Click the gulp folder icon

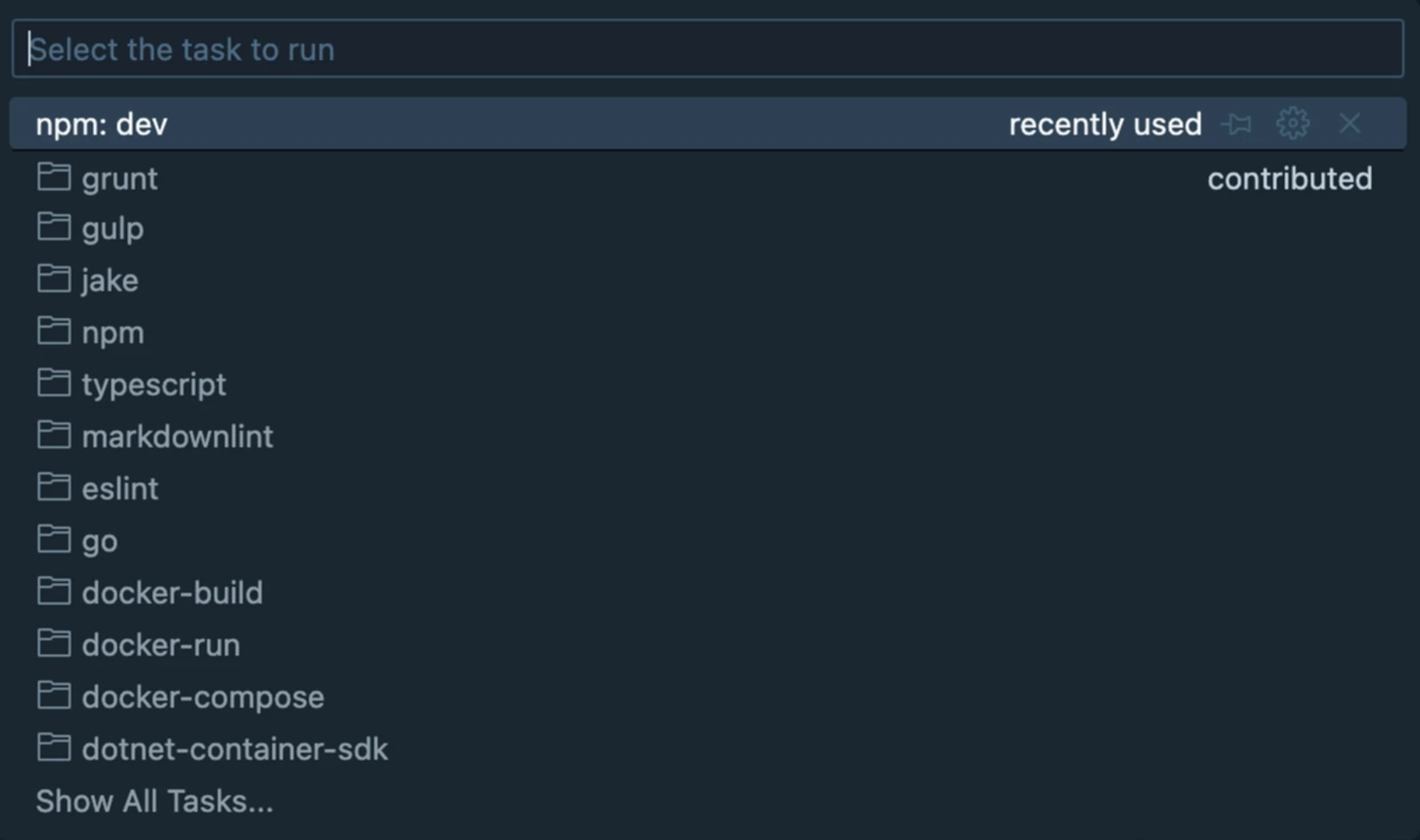pyautogui.click(x=54, y=227)
